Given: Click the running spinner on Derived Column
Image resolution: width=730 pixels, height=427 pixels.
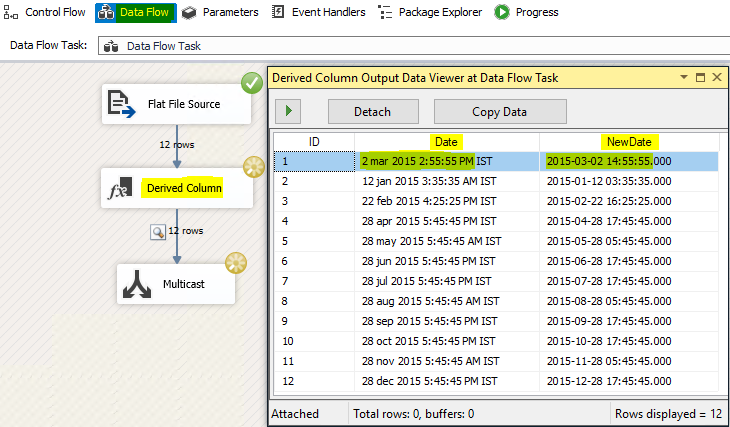Looking at the screenshot, I should click(x=254, y=167).
